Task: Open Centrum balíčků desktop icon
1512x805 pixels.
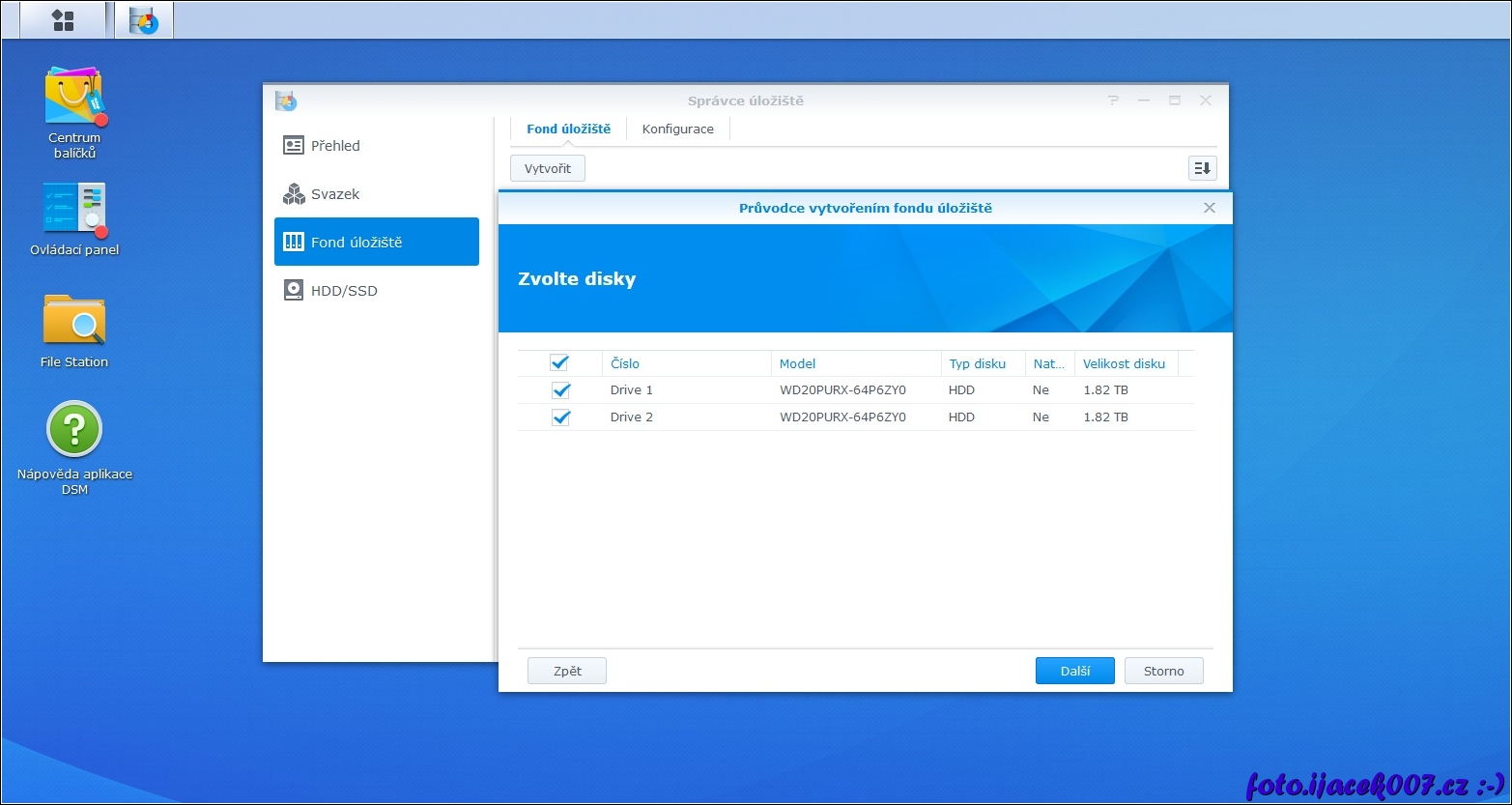Action: click(74, 97)
